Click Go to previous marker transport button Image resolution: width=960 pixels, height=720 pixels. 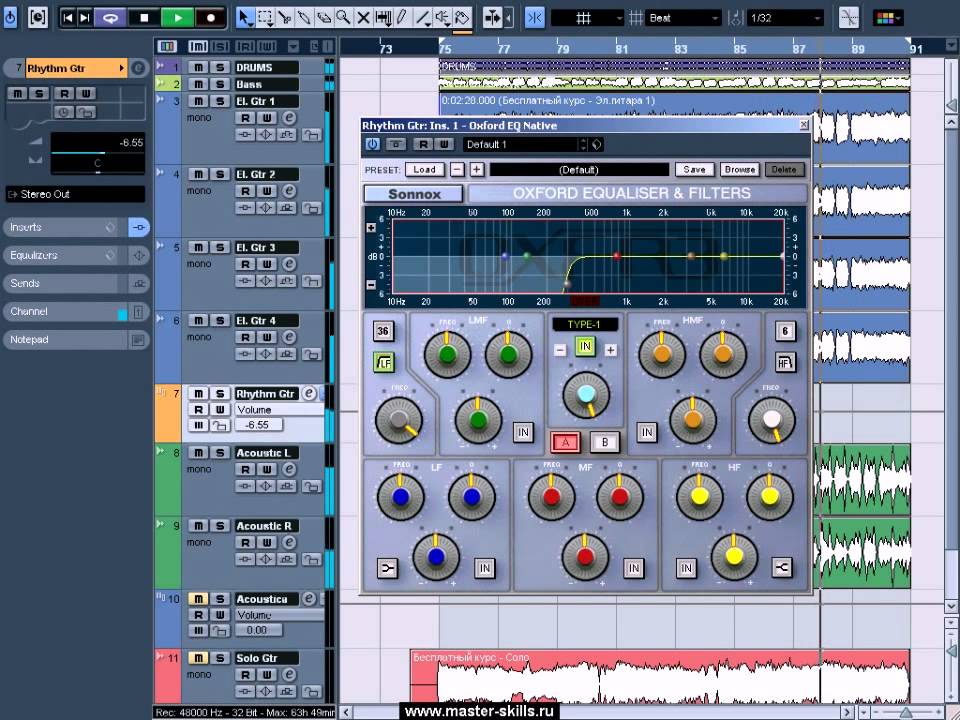tap(68, 18)
